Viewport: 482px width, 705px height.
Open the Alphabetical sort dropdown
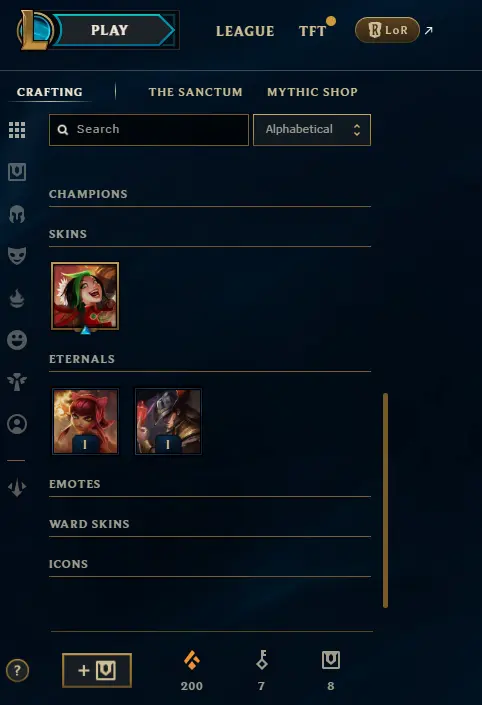(312, 130)
